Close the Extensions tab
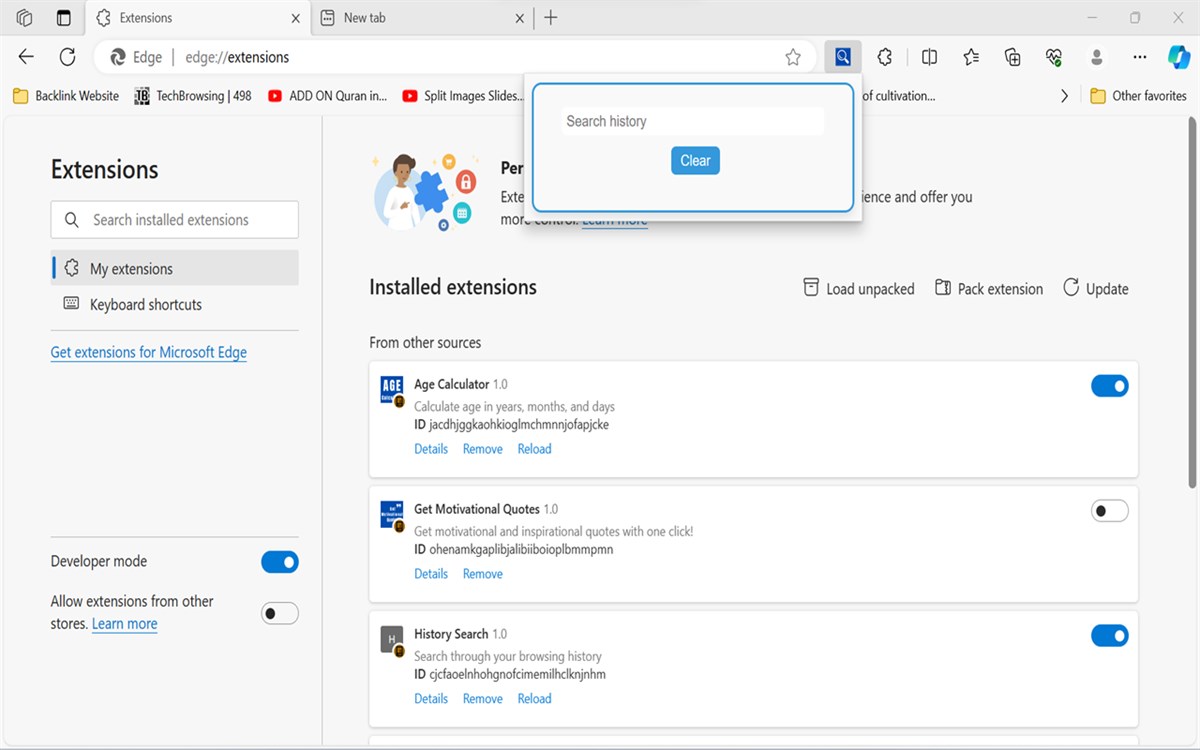 pyautogui.click(x=296, y=18)
